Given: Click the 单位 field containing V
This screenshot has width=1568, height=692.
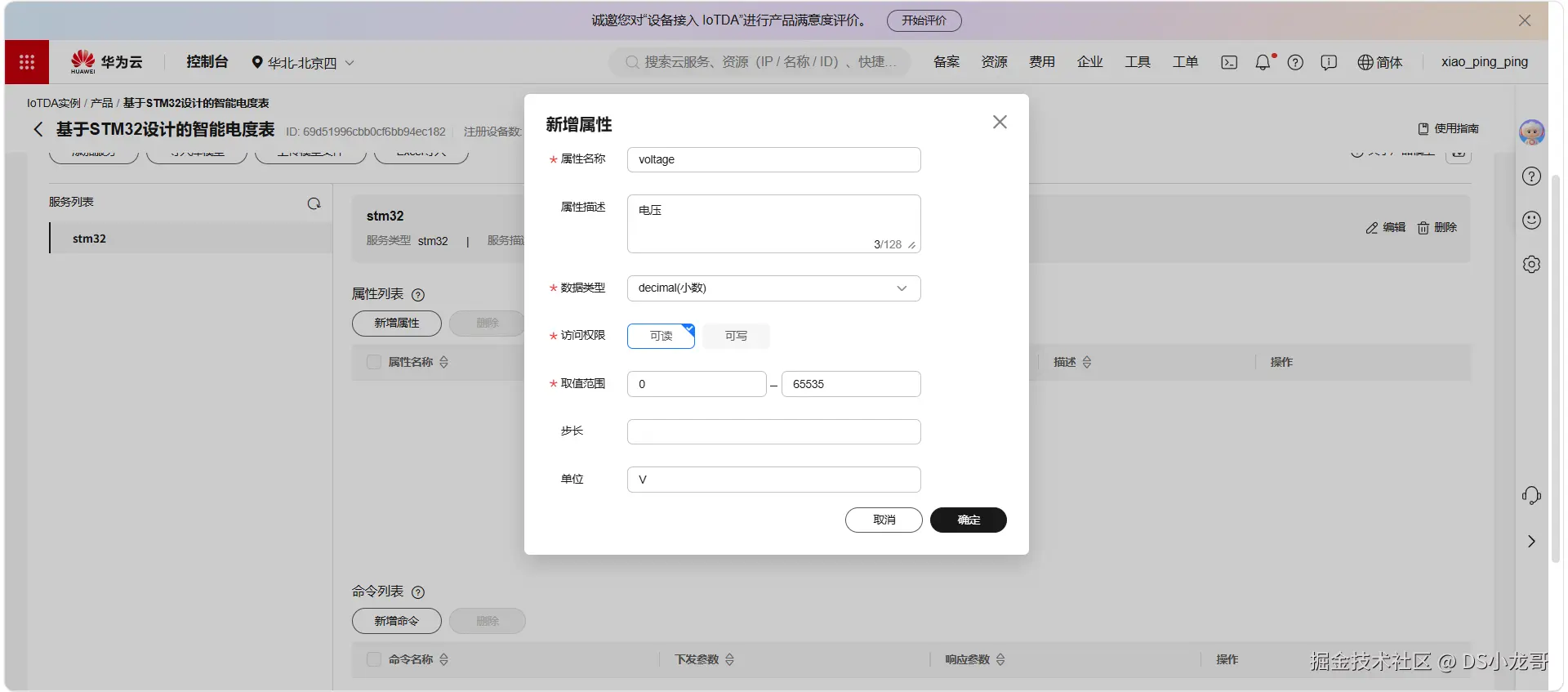Looking at the screenshot, I should click(x=773, y=480).
